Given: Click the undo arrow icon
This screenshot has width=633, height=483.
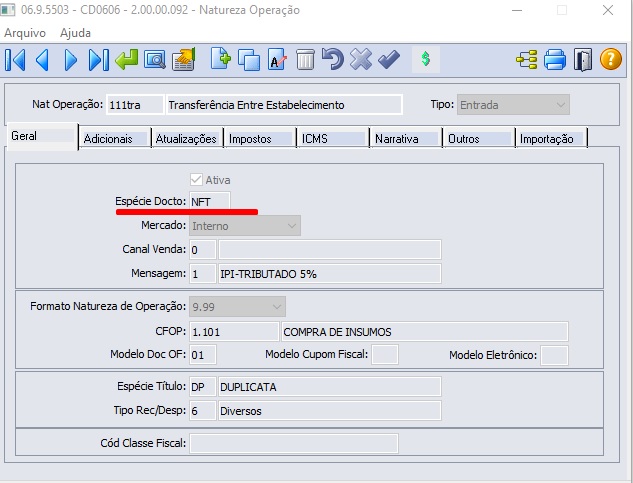Looking at the screenshot, I should click(333, 60).
